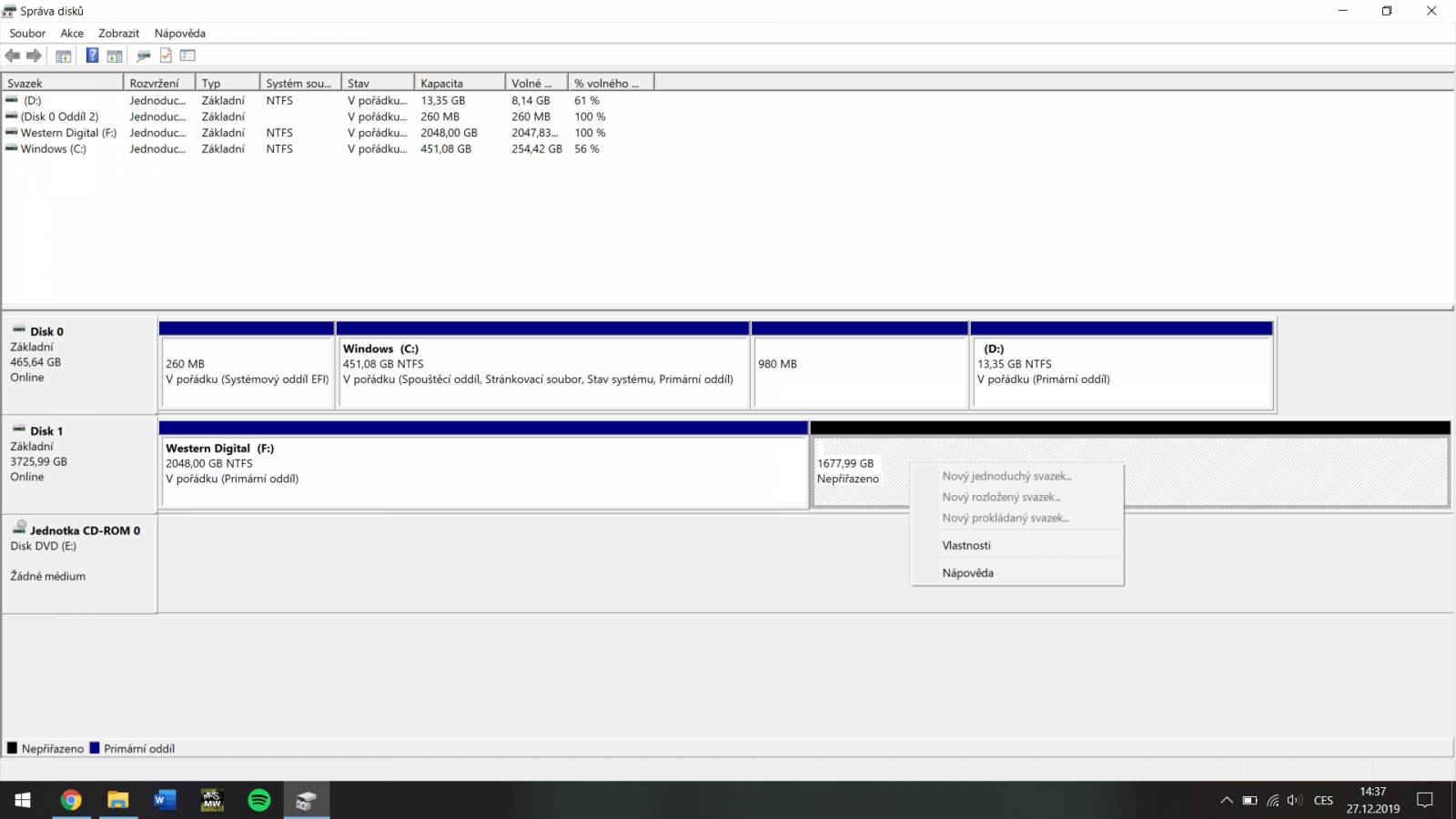Sort by the Volné column header
The image size is (1456, 819).
pos(536,83)
